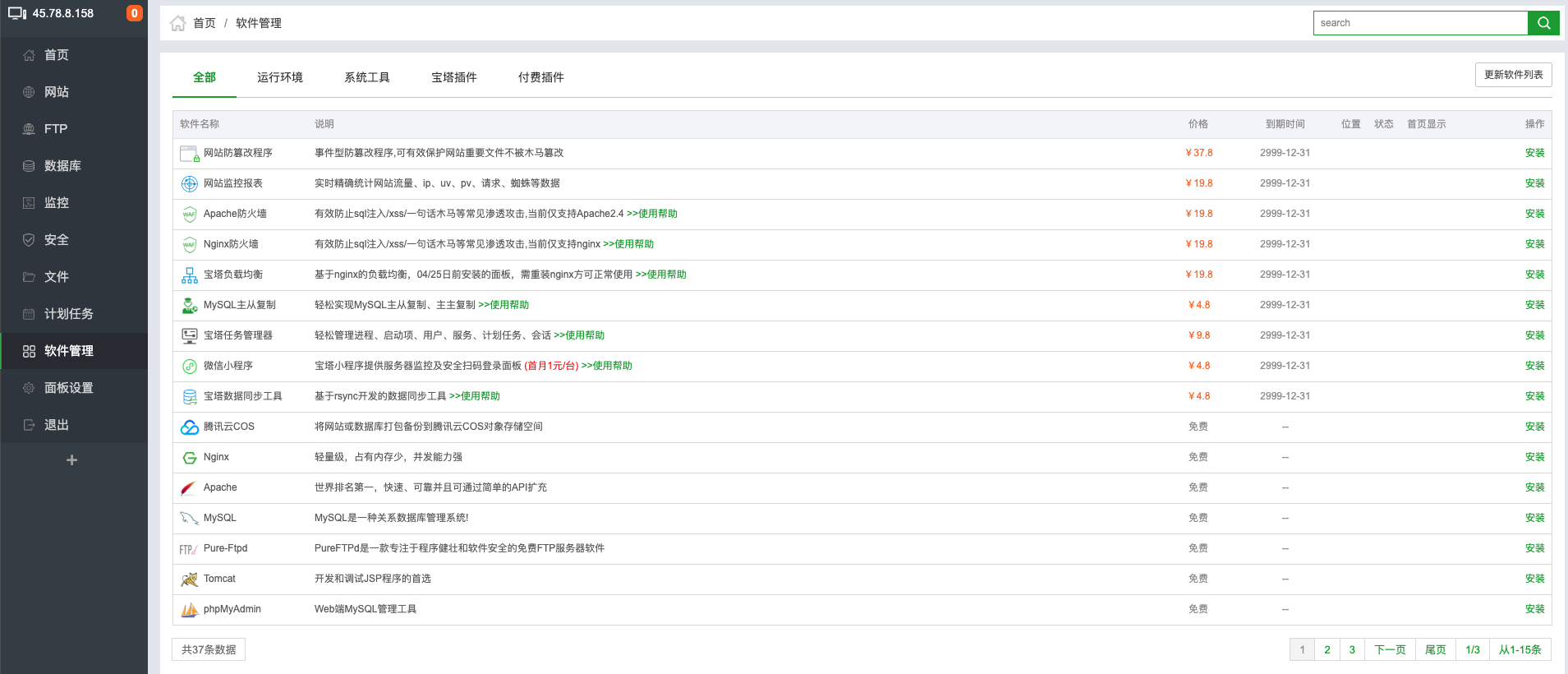
Task: Click 尾页 pagination button
Action: (1435, 649)
